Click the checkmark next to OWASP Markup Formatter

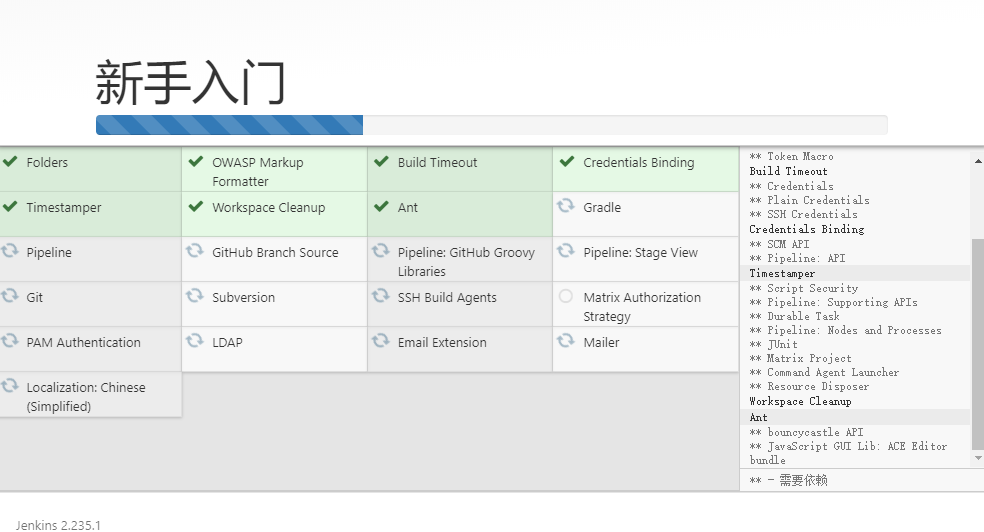coord(196,161)
